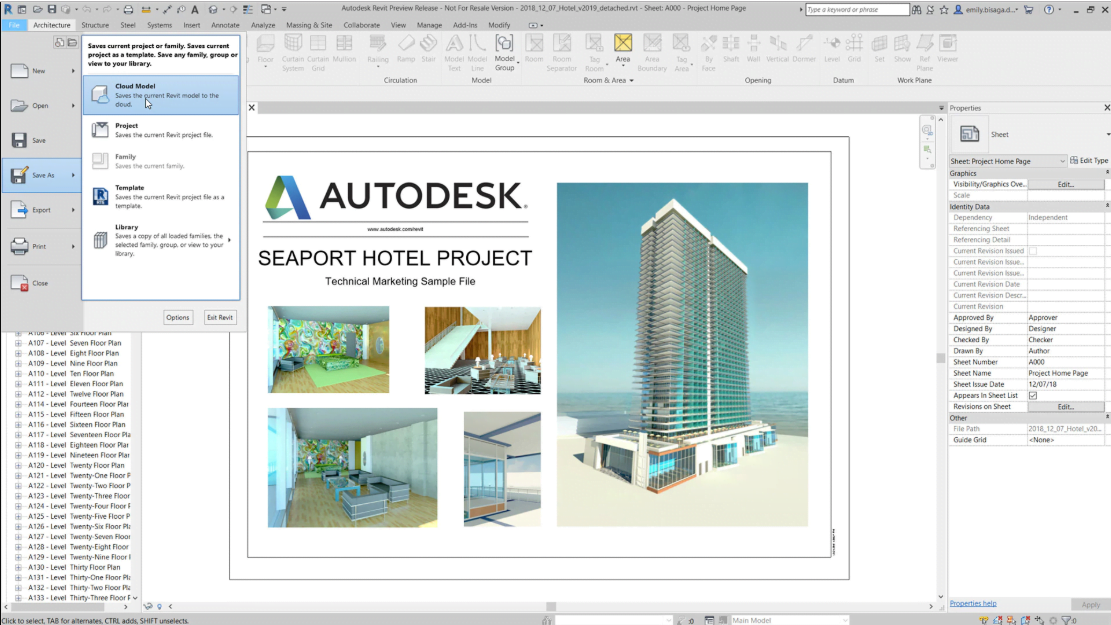This screenshot has height=625, width=1111.
Task: Choose Template under Save As
Action: point(161,196)
